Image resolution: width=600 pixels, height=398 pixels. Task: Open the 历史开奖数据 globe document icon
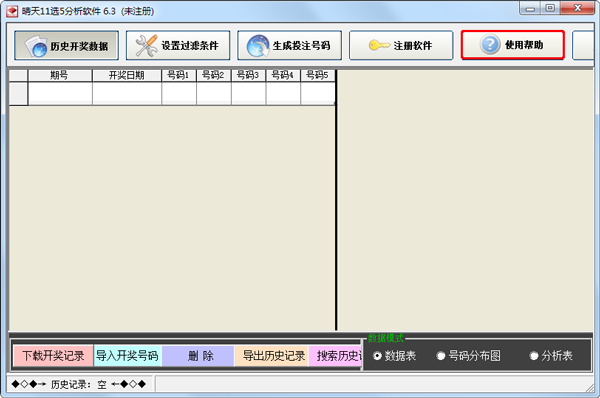pyautogui.click(x=35, y=46)
